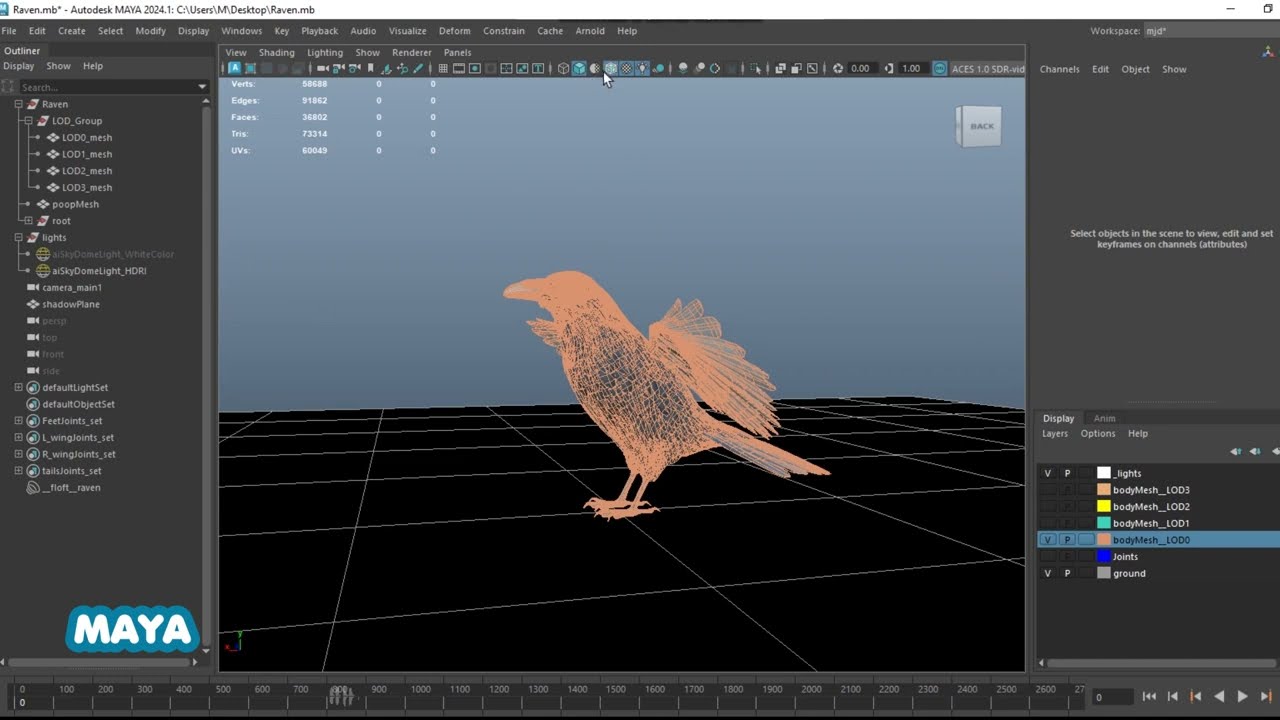Image resolution: width=1280 pixels, height=720 pixels.
Task: Expand defaultLightSet in Outliner
Action: (x=18, y=388)
